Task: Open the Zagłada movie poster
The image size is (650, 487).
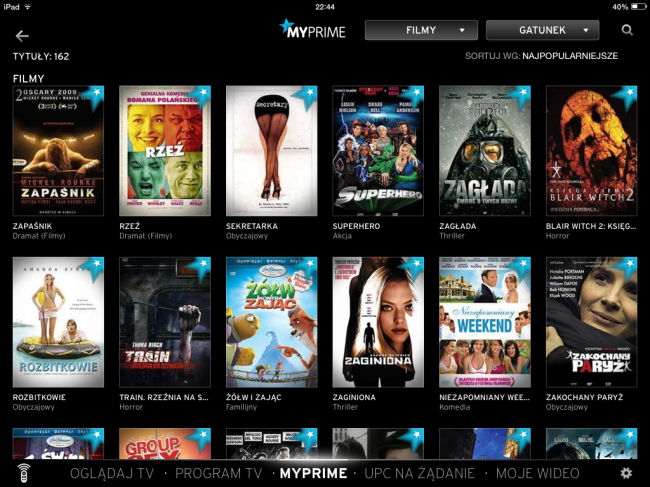Action: pos(485,151)
